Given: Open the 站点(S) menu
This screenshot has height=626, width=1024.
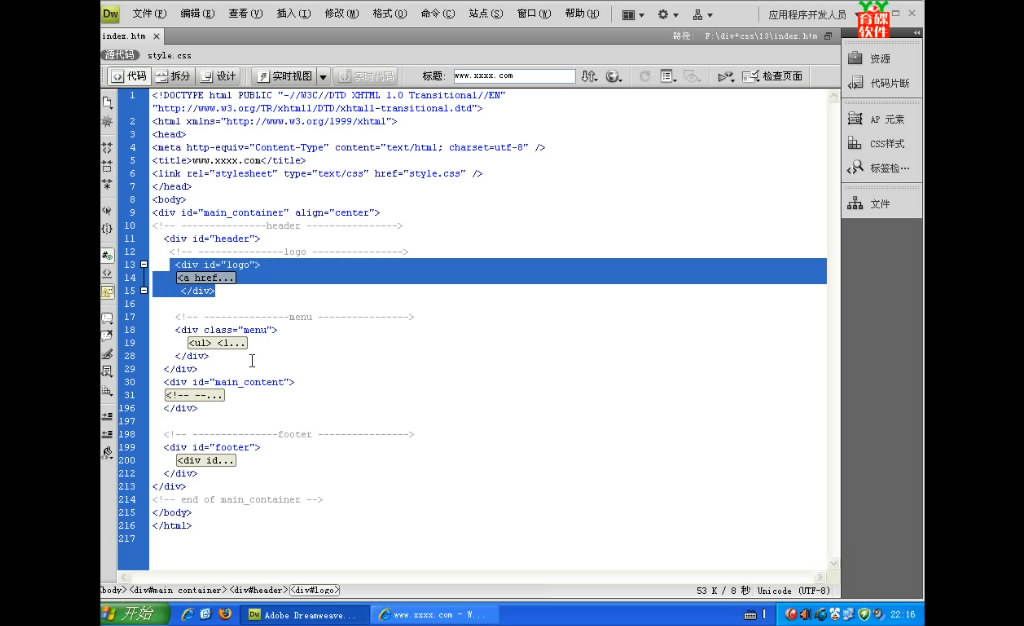Looking at the screenshot, I should (486, 14).
